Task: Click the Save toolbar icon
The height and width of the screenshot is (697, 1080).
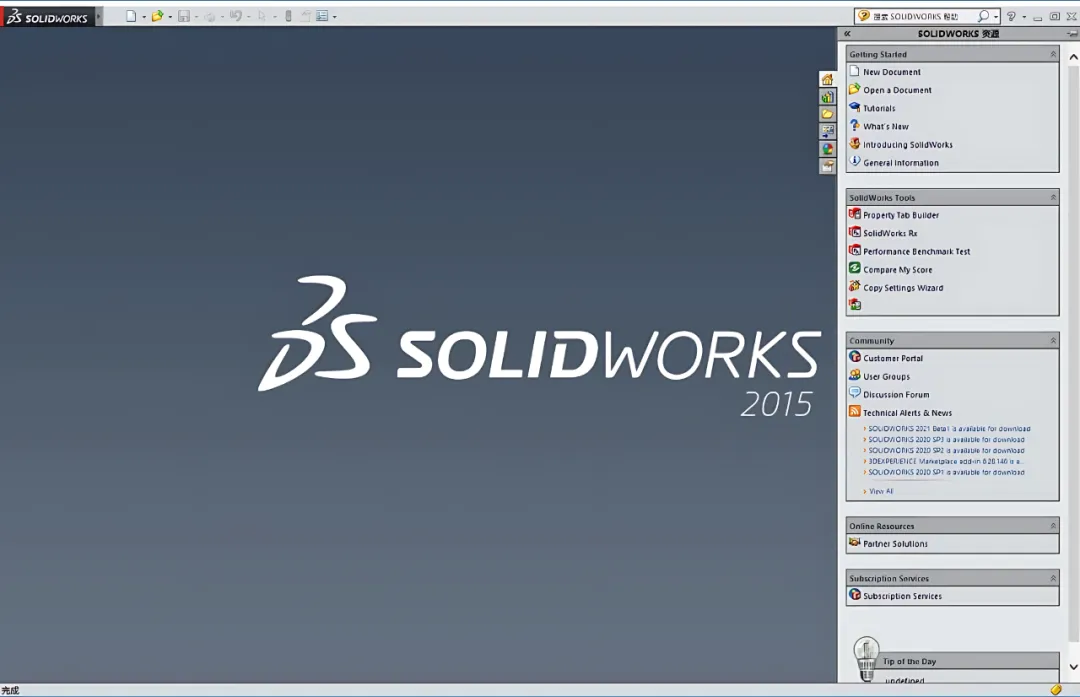Action: (184, 16)
